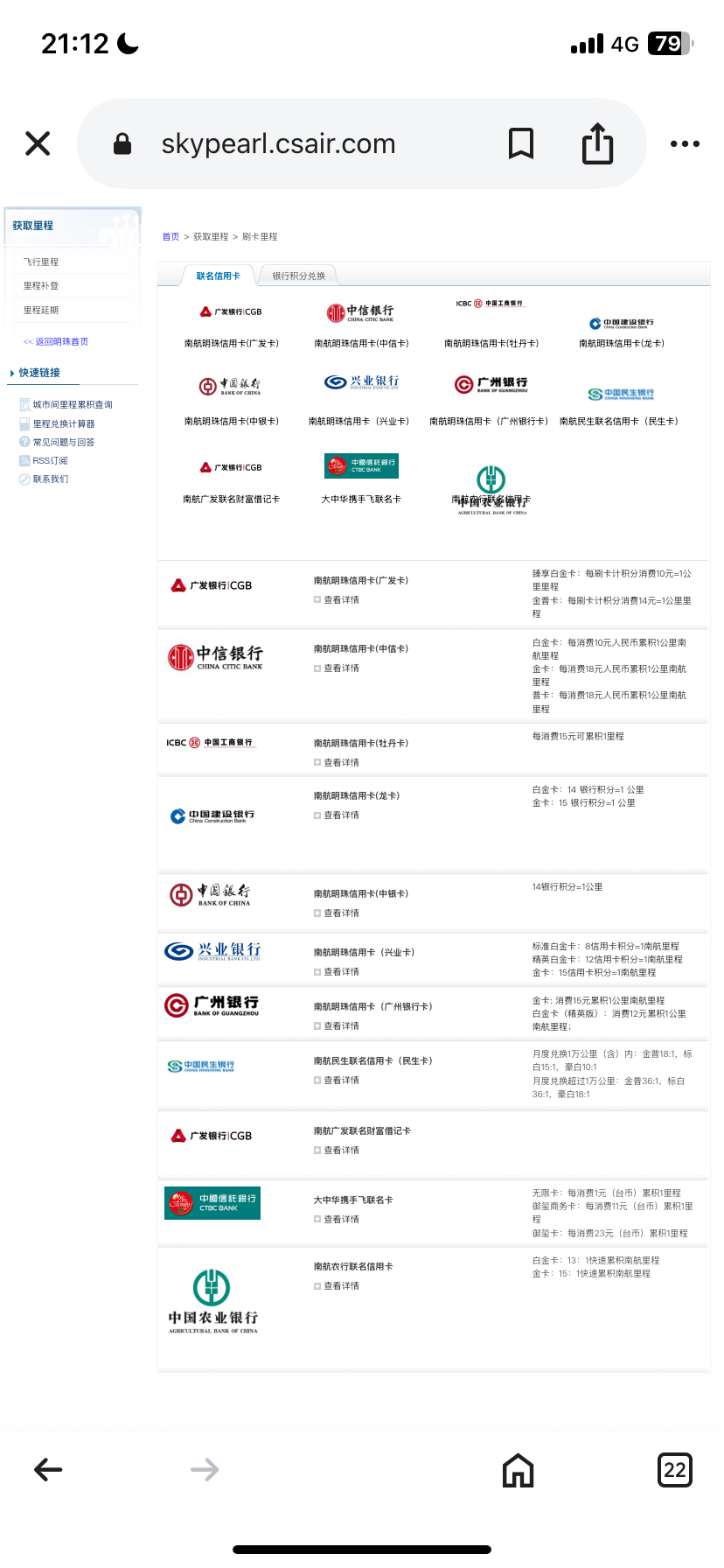Click the 广州银行 logo in the top grid

click(491, 384)
